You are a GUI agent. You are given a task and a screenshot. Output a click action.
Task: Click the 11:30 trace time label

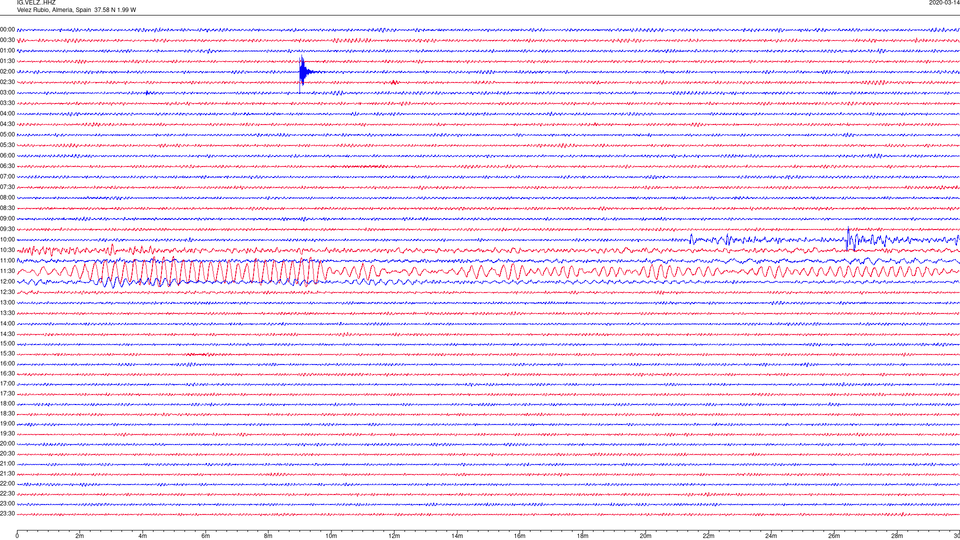point(7,271)
